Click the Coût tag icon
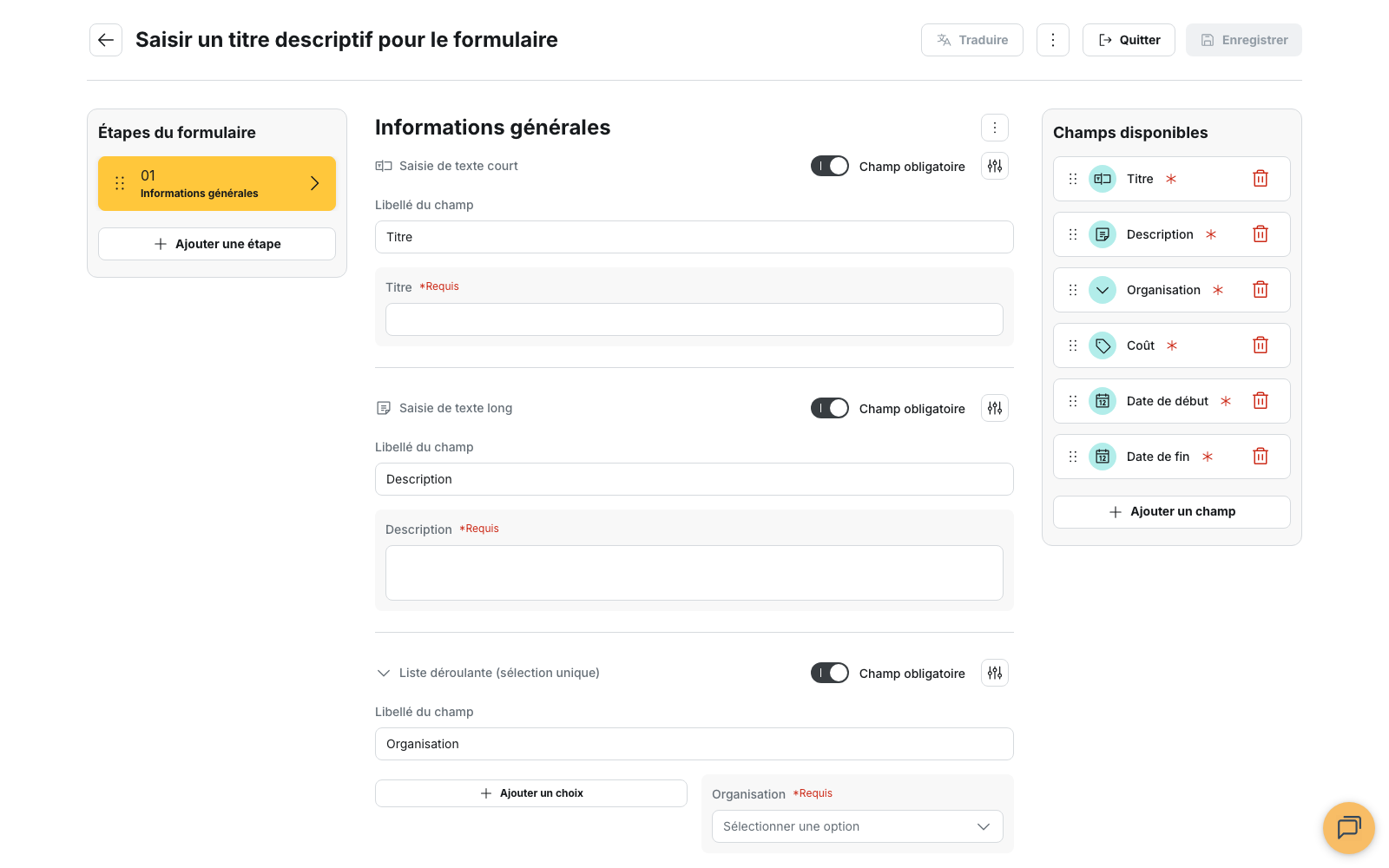Screen dimensions: 1389x868 (x=1103, y=345)
